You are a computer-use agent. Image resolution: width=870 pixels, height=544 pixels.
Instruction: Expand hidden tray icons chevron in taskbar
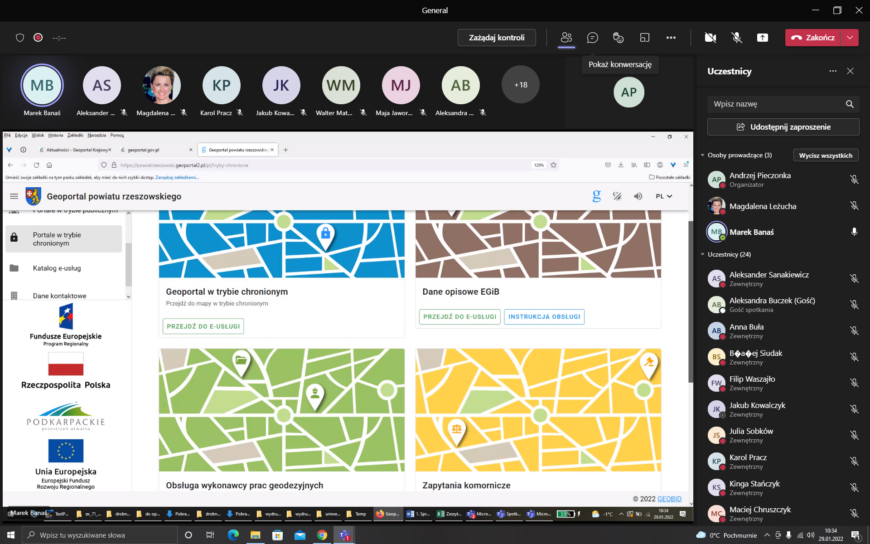(x=767, y=535)
